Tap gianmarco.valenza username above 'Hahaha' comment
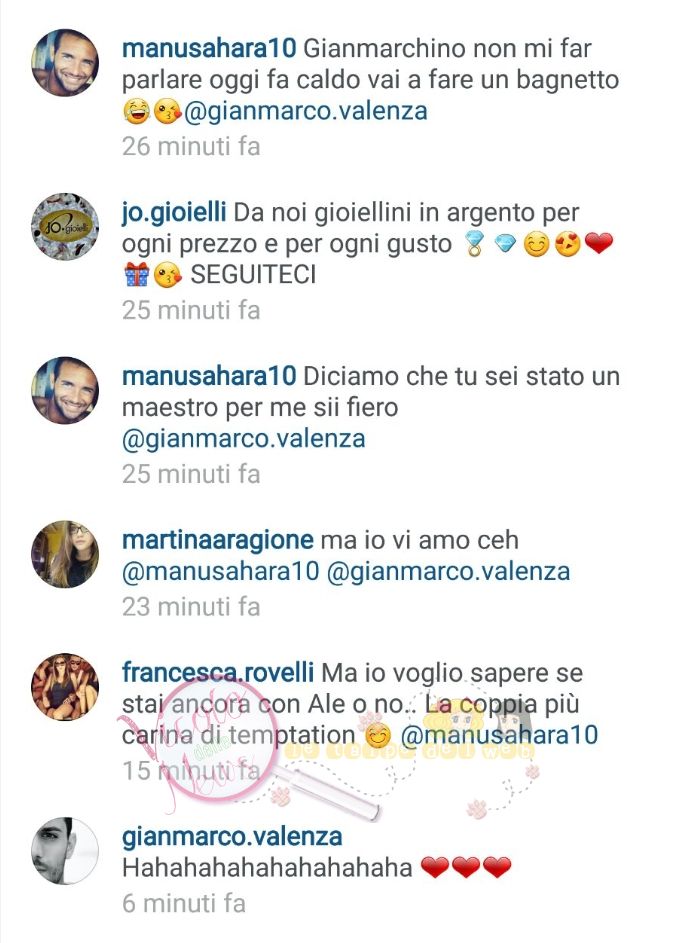Viewport: 679px width, 943px height. 232,837
